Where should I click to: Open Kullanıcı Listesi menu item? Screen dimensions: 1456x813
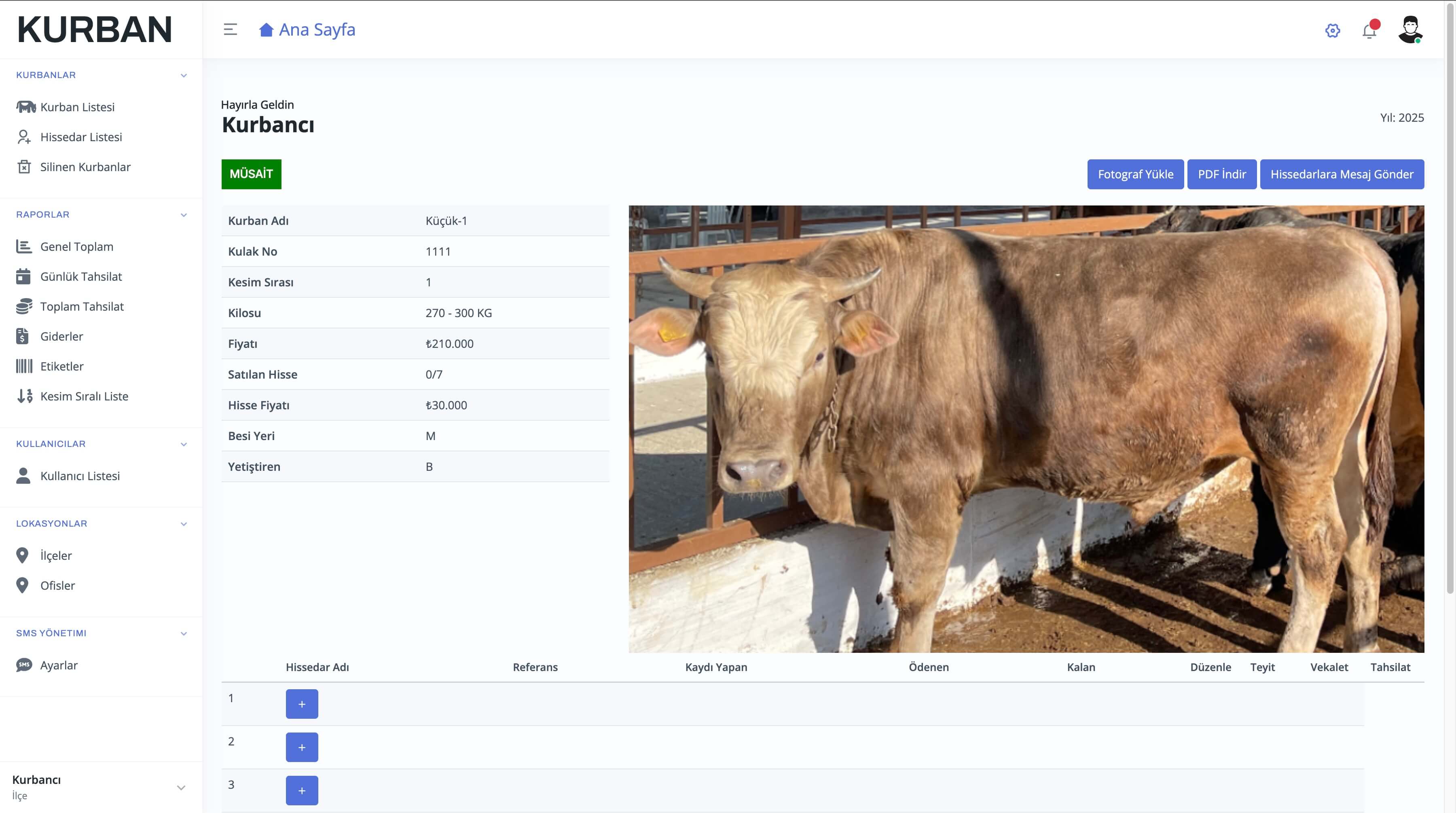(80, 476)
